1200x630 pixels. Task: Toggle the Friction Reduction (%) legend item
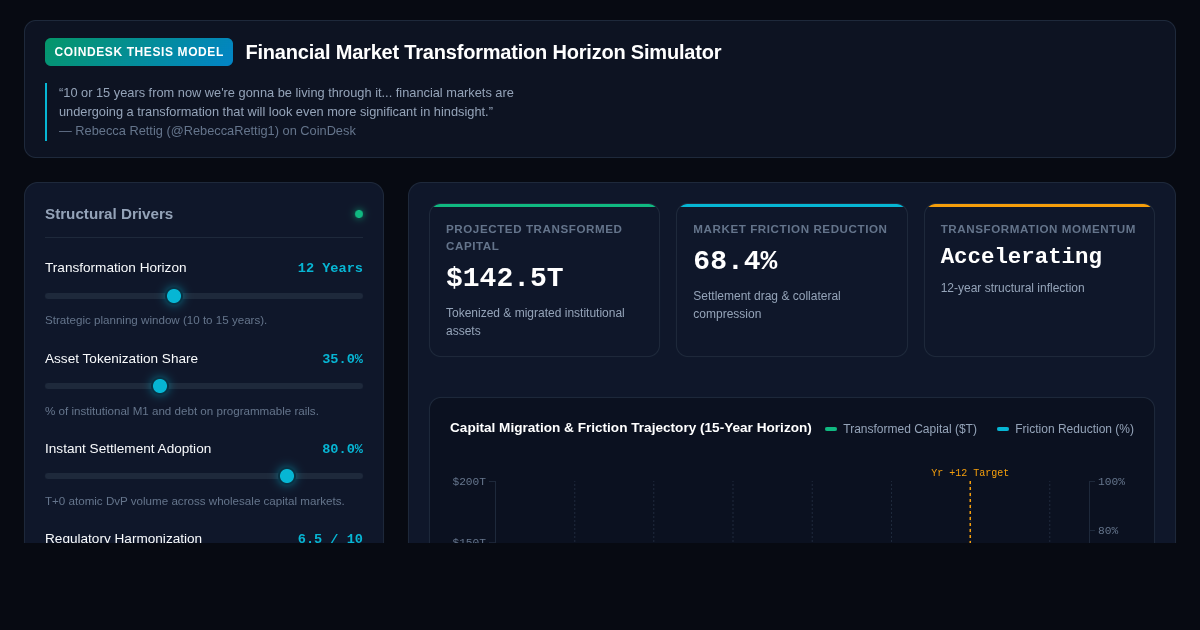point(1065,429)
